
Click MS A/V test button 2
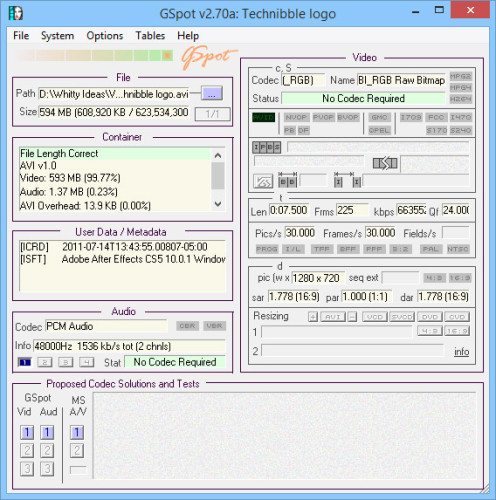[x=77, y=450]
